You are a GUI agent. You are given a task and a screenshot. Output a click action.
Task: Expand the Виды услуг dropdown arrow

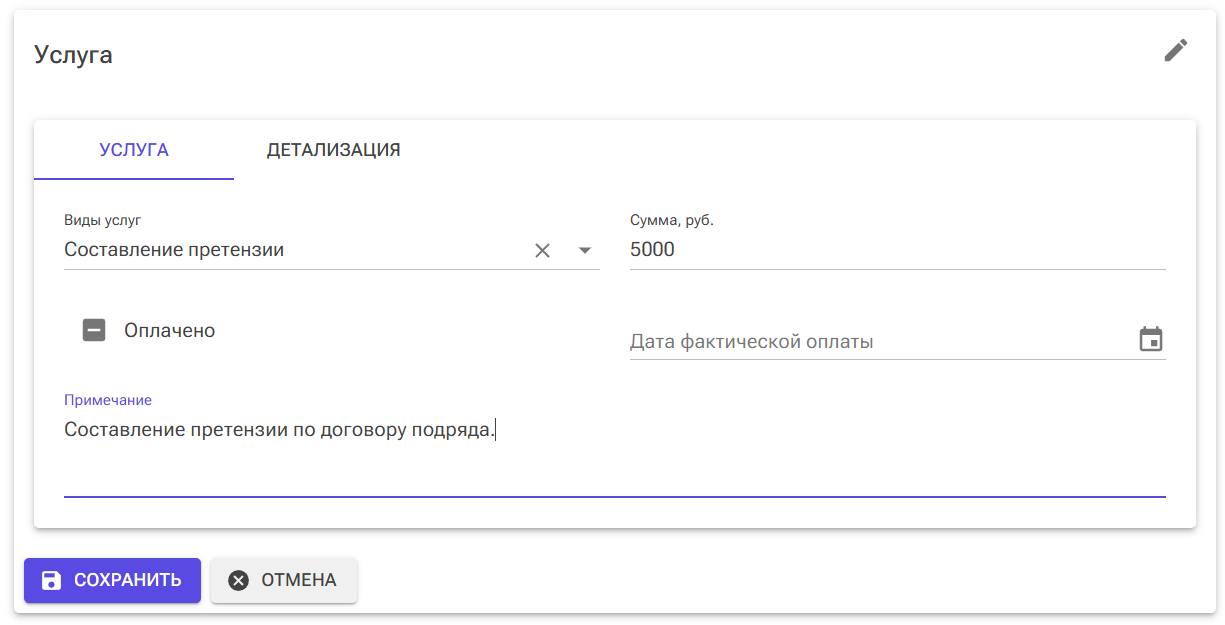[585, 251]
